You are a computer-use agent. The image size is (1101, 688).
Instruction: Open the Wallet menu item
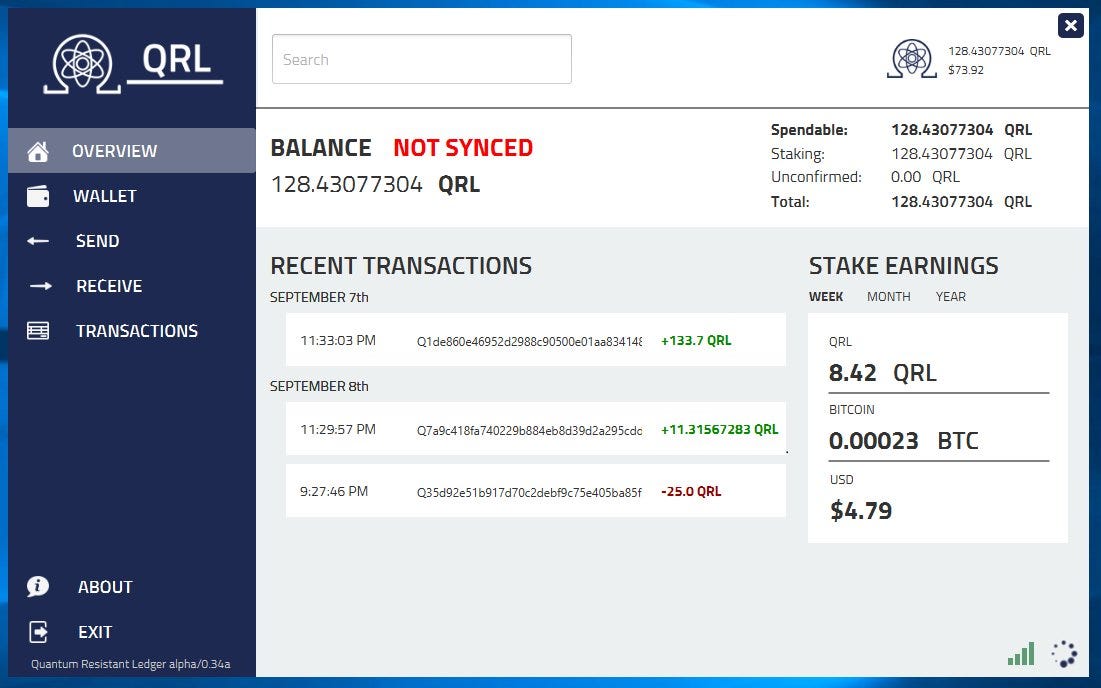click(x=132, y=196)
